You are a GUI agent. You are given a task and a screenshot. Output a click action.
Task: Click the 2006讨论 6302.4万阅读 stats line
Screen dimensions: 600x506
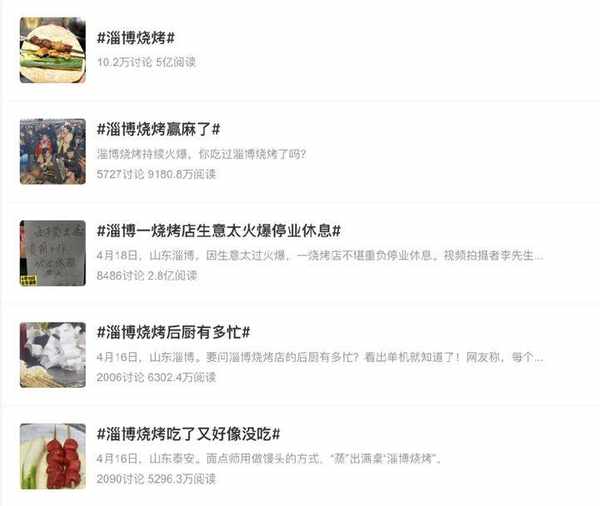[156, 377]
